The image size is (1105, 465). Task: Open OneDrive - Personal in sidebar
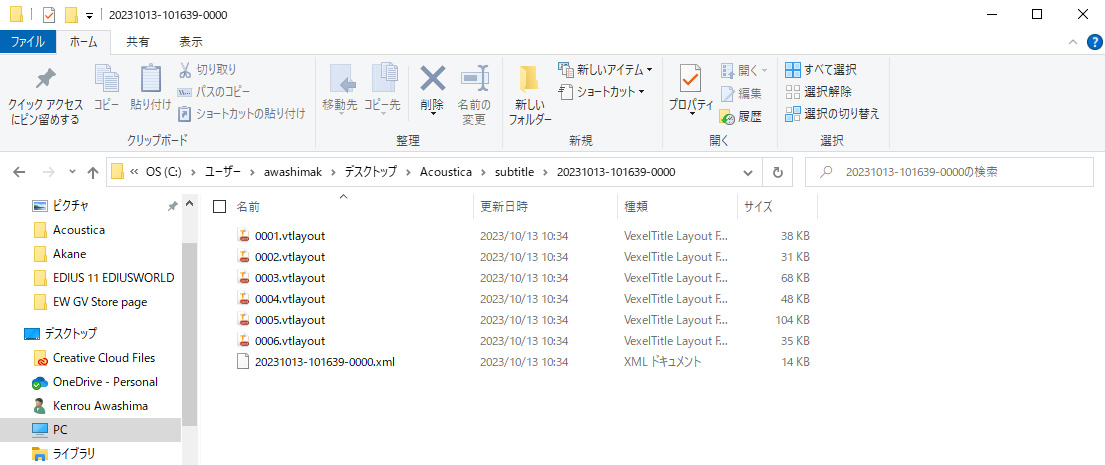click(x=105, y=382)
